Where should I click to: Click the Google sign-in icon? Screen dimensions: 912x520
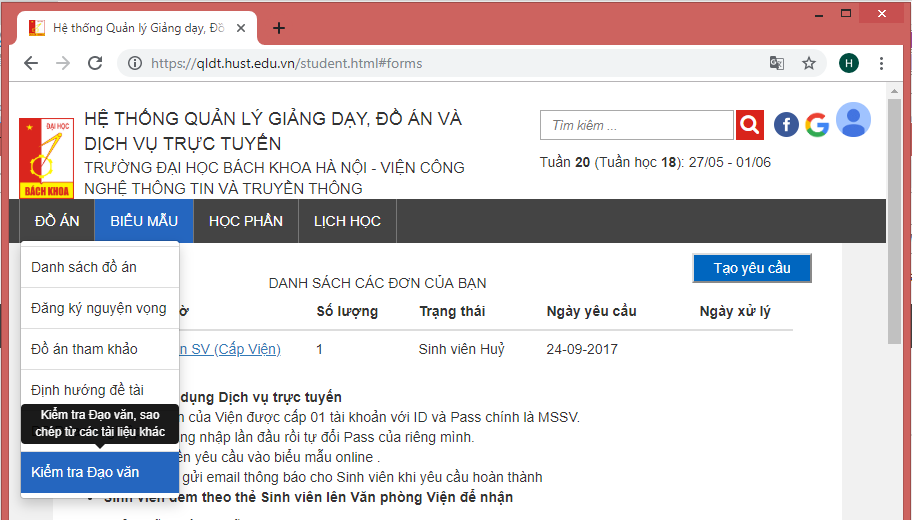(x=817, y=125)
